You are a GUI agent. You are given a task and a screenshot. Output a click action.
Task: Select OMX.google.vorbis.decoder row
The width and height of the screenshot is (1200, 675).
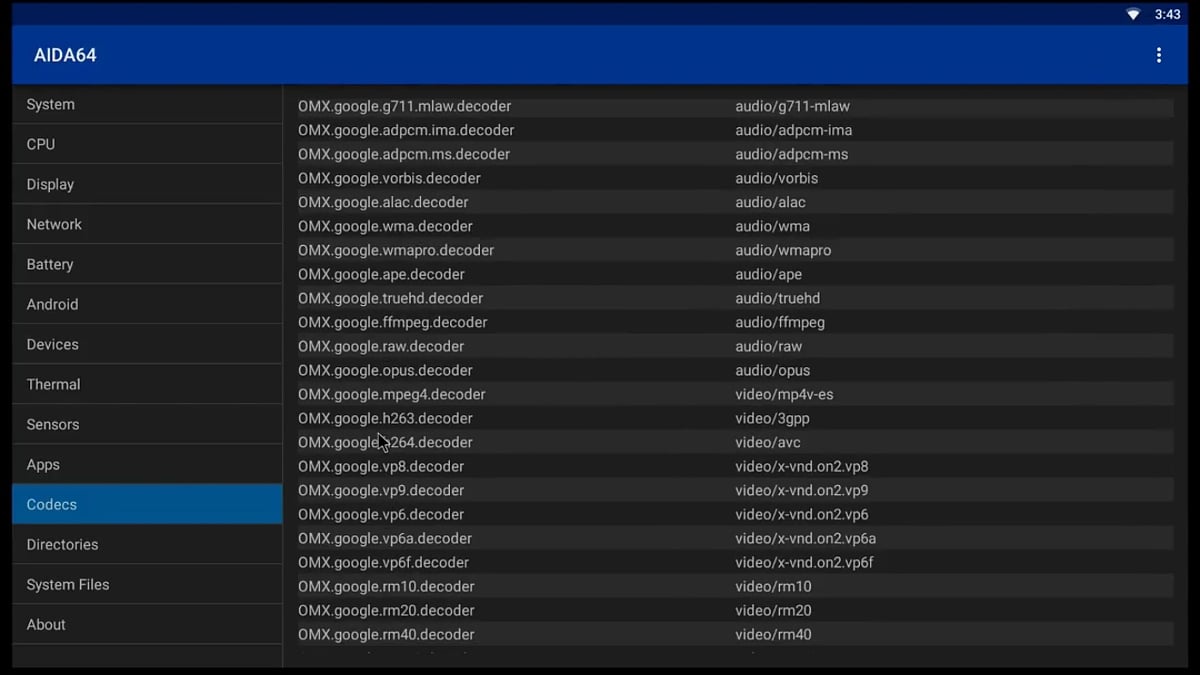[735, 178]
